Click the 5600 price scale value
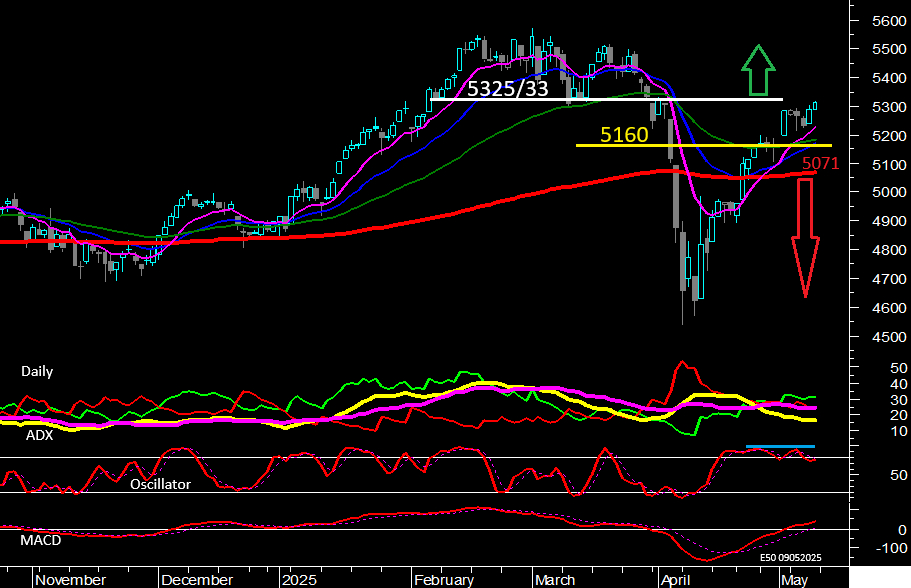Image resolution: width=911 pixels, height=588 pixels. (889, 21)
